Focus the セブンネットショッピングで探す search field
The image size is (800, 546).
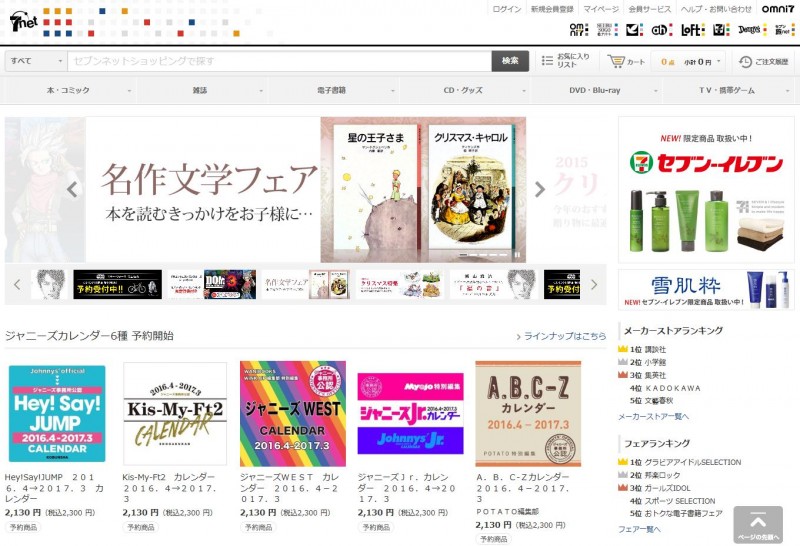pos(280,61)
